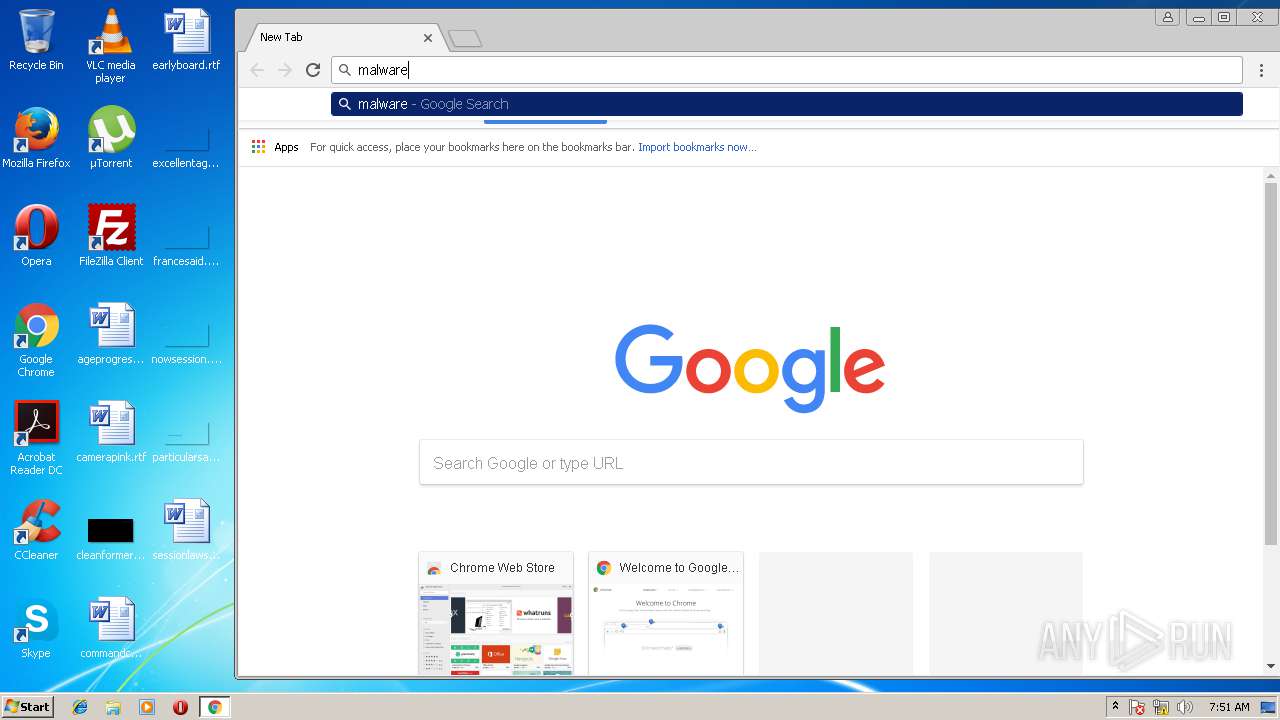Select the Opera desktop icon
The width and height of the screenshot is (1280, 720).
(x=36, y=236)
